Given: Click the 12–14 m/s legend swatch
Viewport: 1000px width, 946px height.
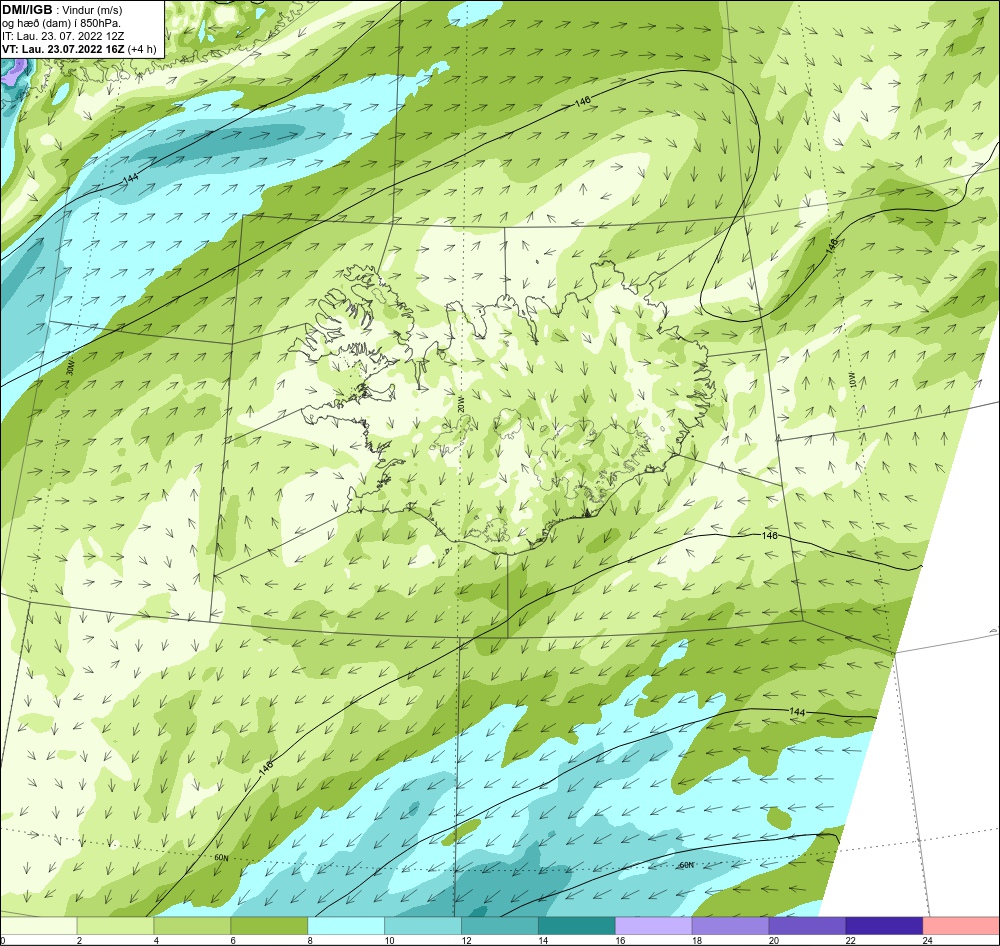Looking at the screenshot, I should pyautogui.click(x=500, y=926).
